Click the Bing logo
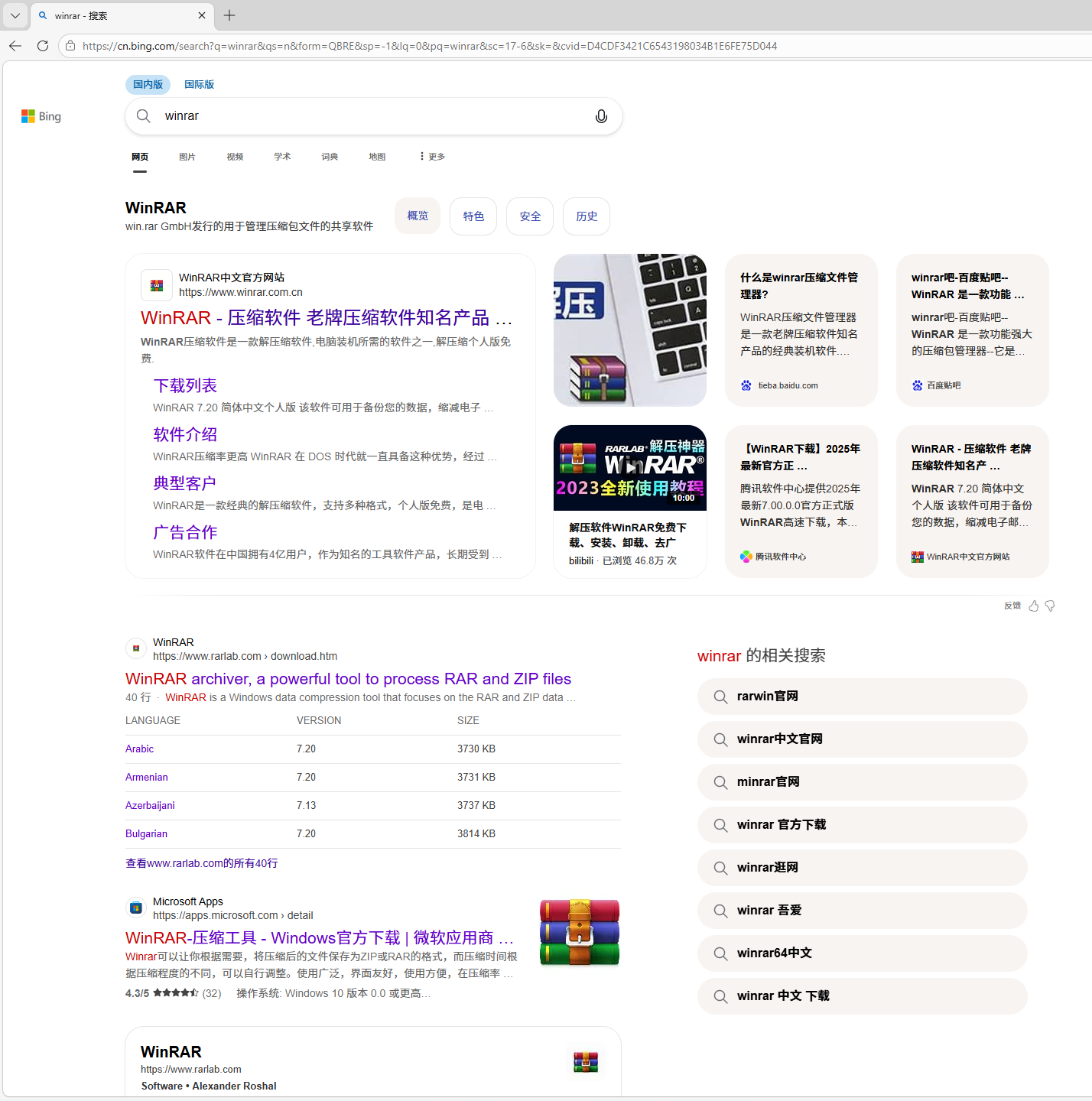This screenshot has height=1101, width=1092. pyautogui.click(x=41, y=116)
